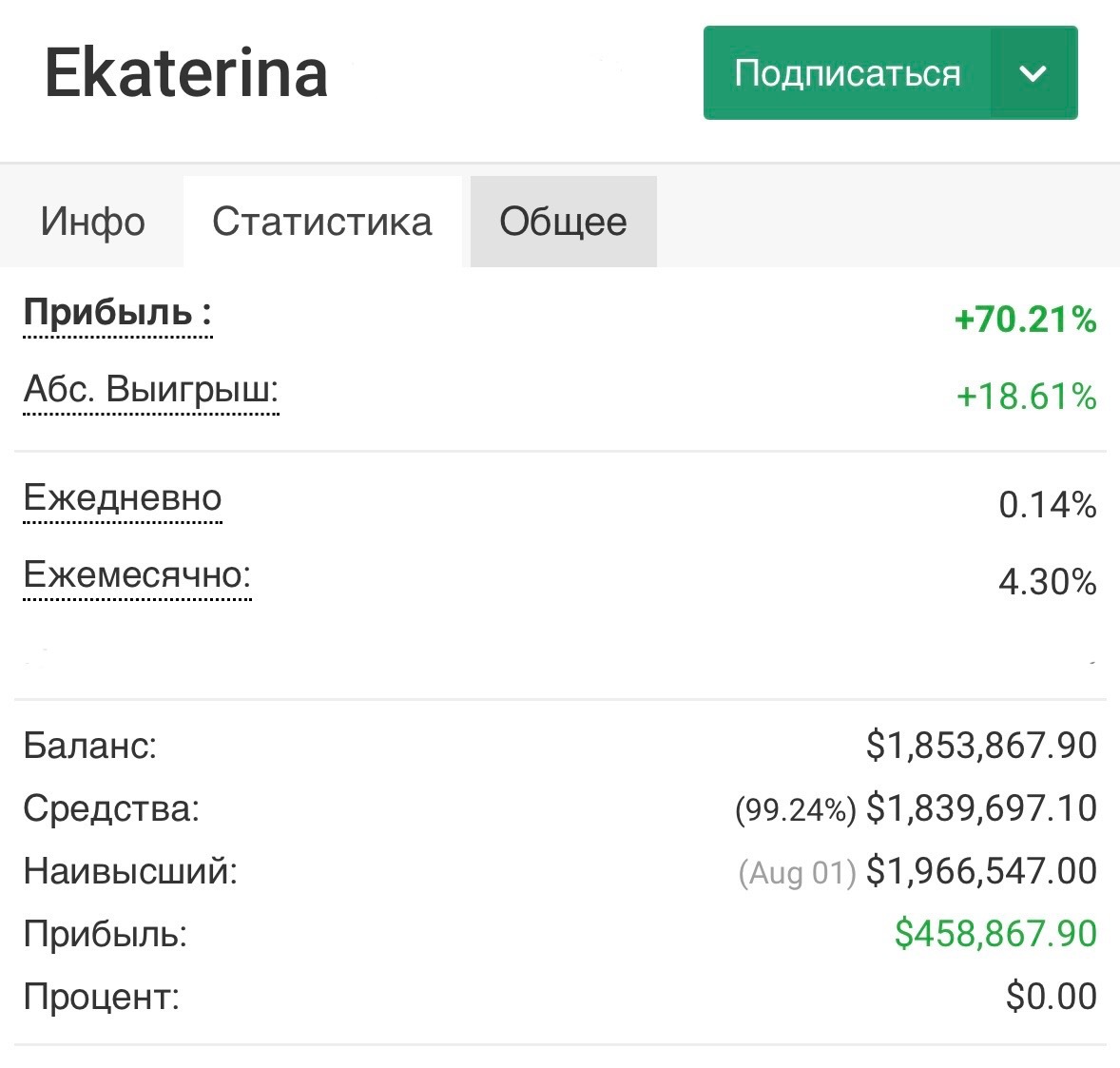Click the Процент value $0.00
Viewport: 1120px width, 1068px height.
coord(1051,997)
